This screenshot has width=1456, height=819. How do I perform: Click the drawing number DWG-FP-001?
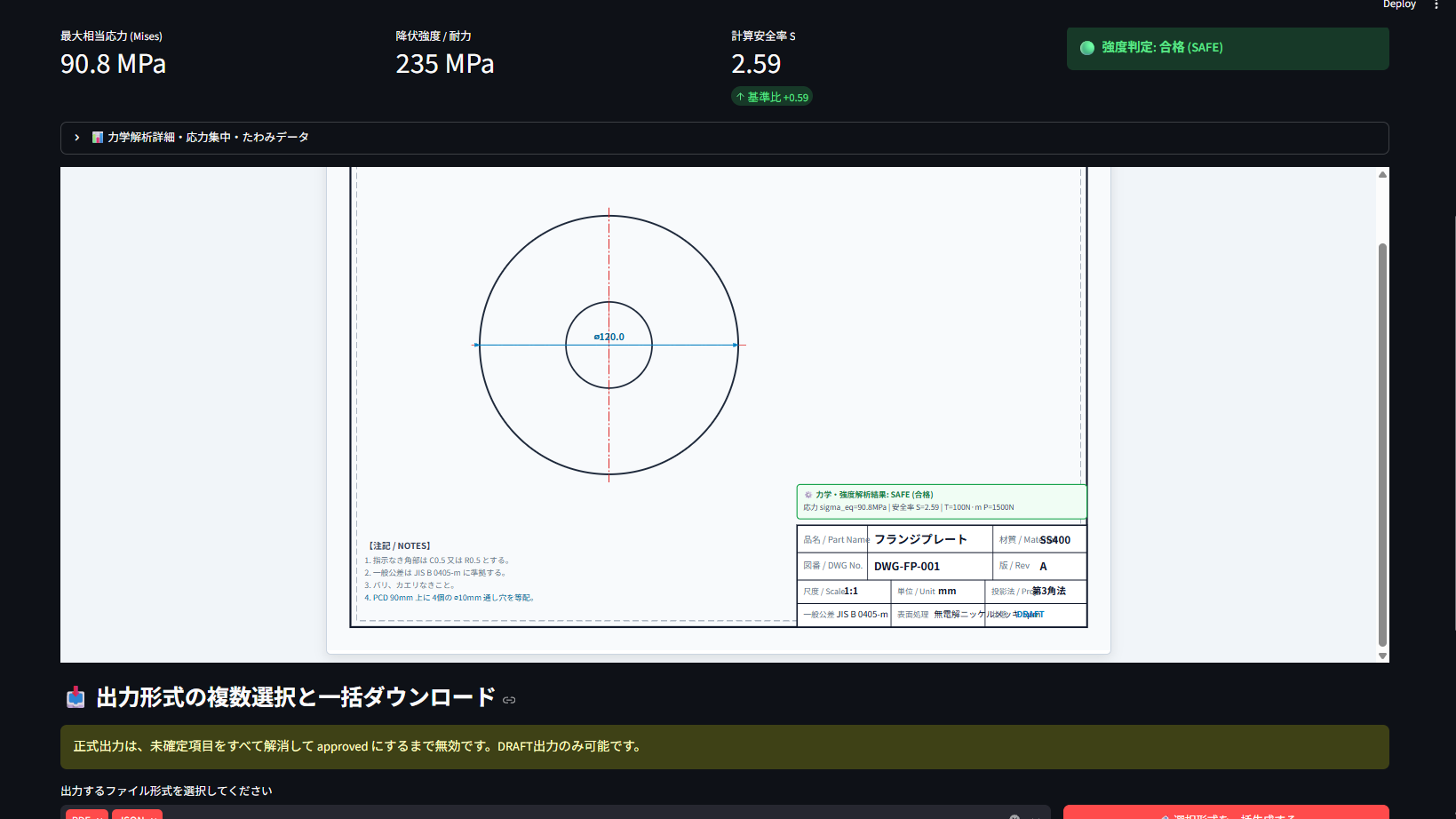point(907,566)
